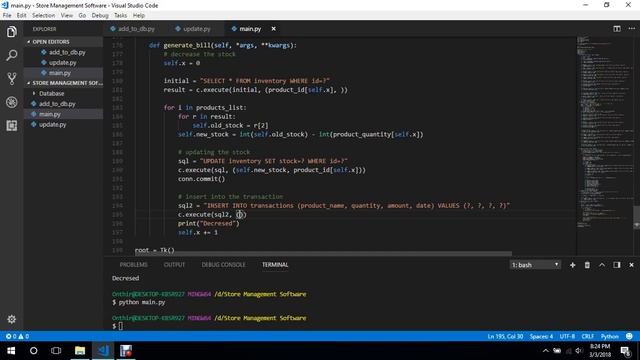Image resolution: width=640 pixels, height=360 pixels.
Task: Open add_to_db.py under Open Editors
Action: [63, 52]
